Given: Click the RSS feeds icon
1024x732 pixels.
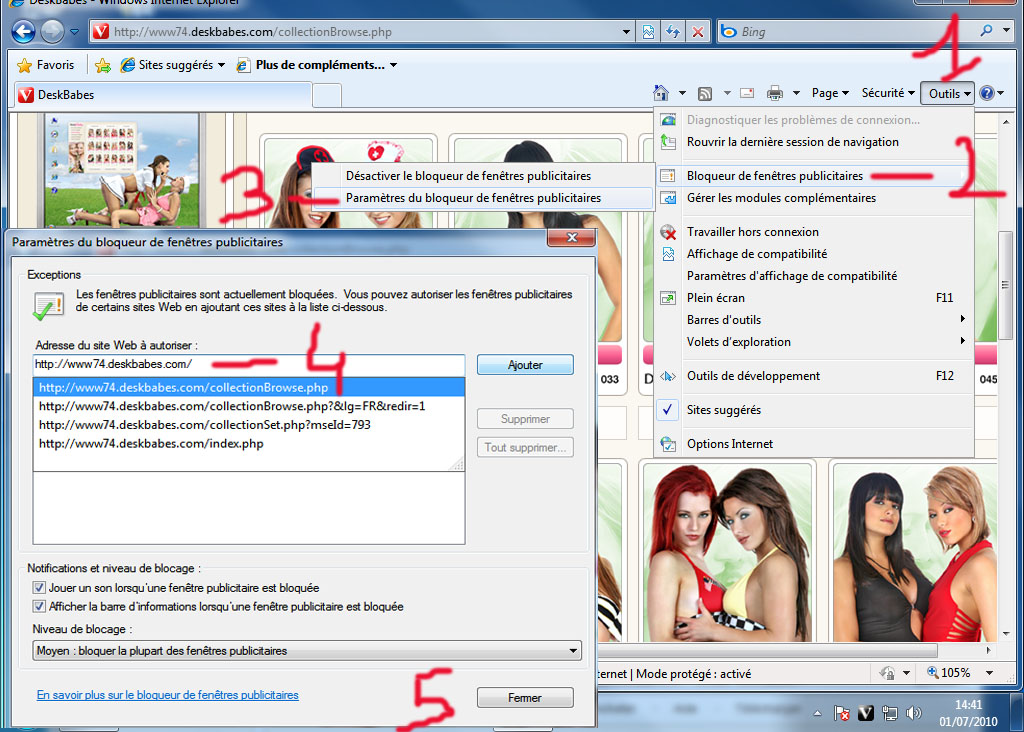Looking at the screenshot, I should click(x=706, y=93).
